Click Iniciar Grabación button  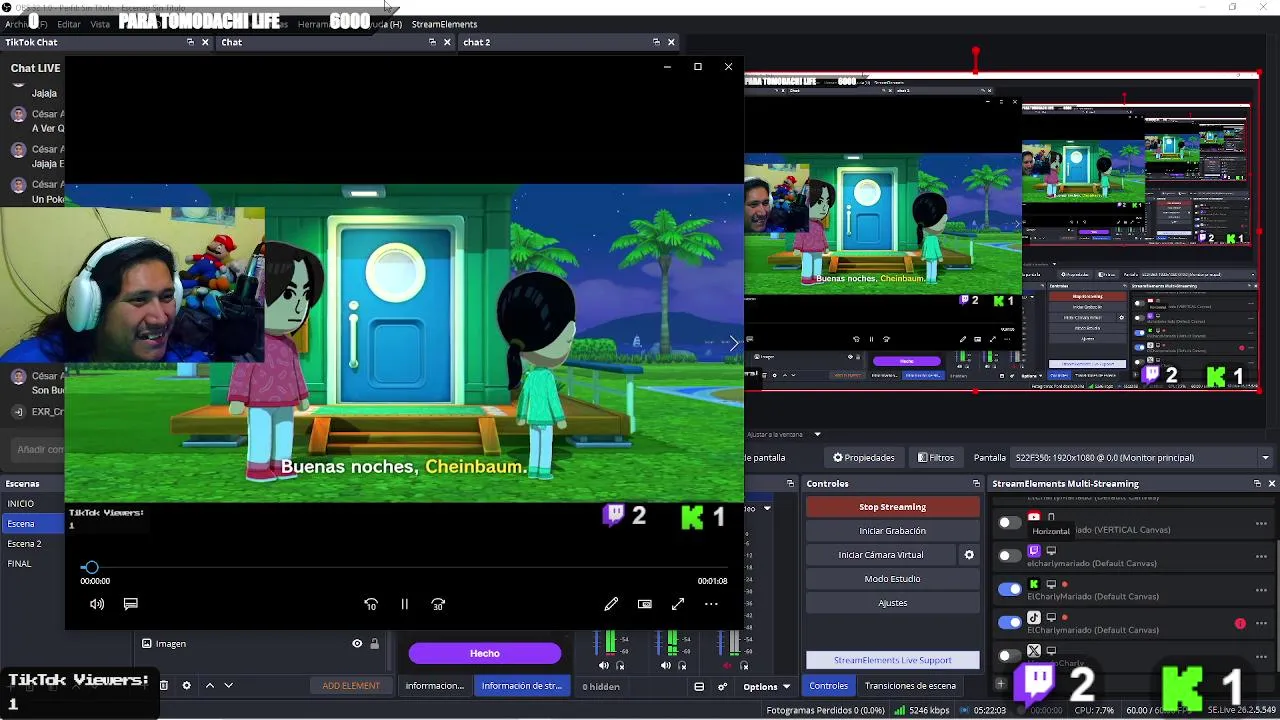coord(892,531)
